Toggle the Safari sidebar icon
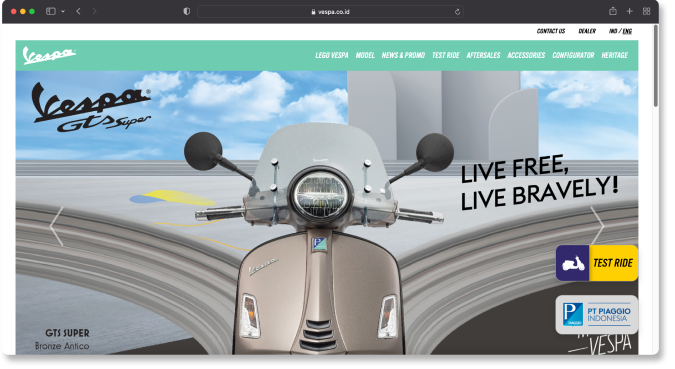 point(51,12)
